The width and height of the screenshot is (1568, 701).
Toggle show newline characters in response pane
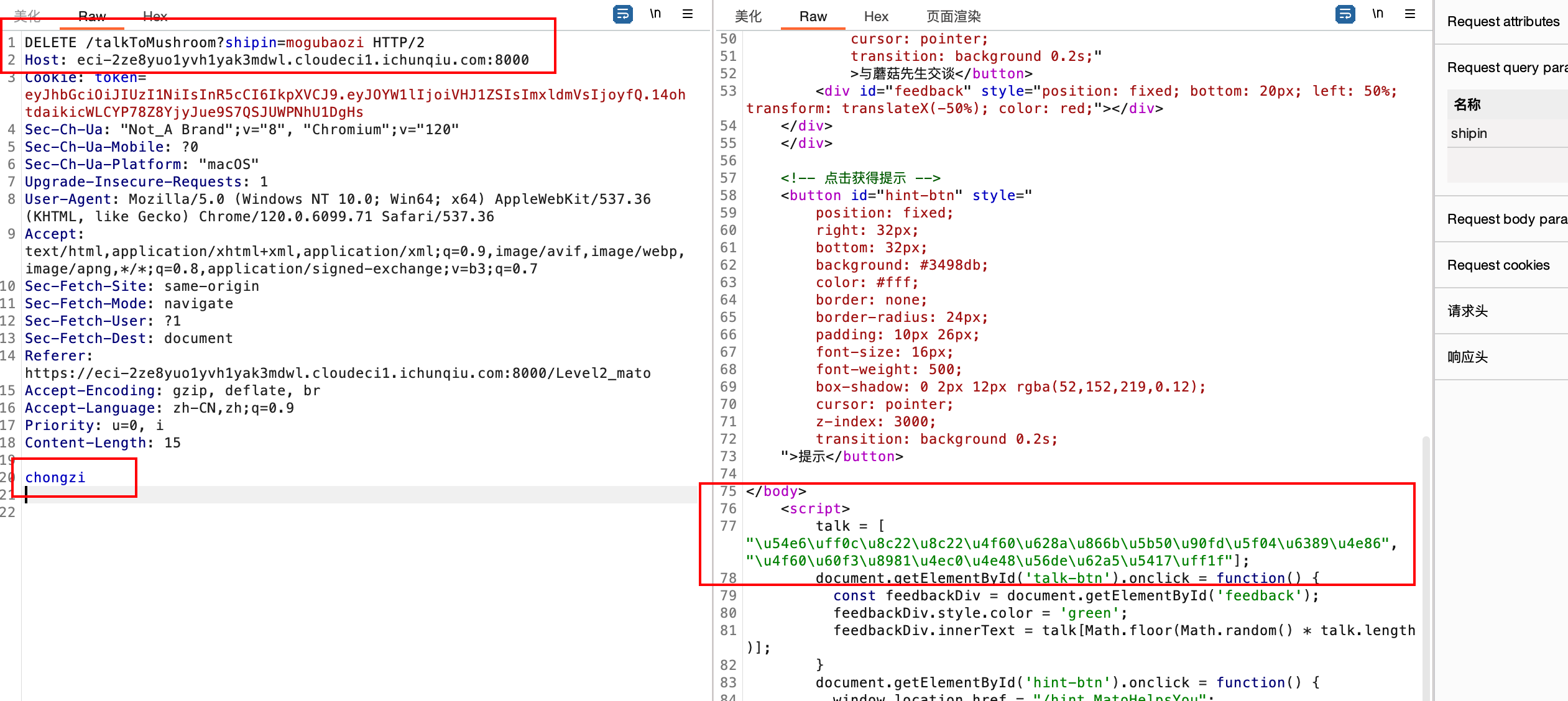(x=1378, y=14)
